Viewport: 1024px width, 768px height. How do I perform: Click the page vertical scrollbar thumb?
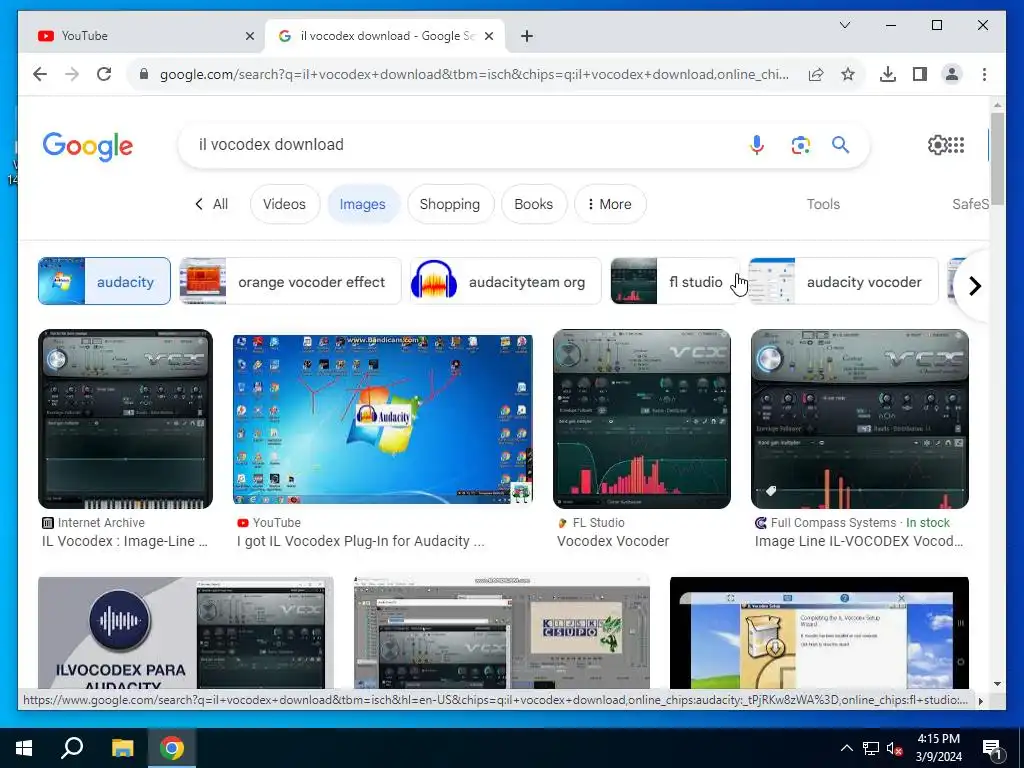click(x=997, y=159)
